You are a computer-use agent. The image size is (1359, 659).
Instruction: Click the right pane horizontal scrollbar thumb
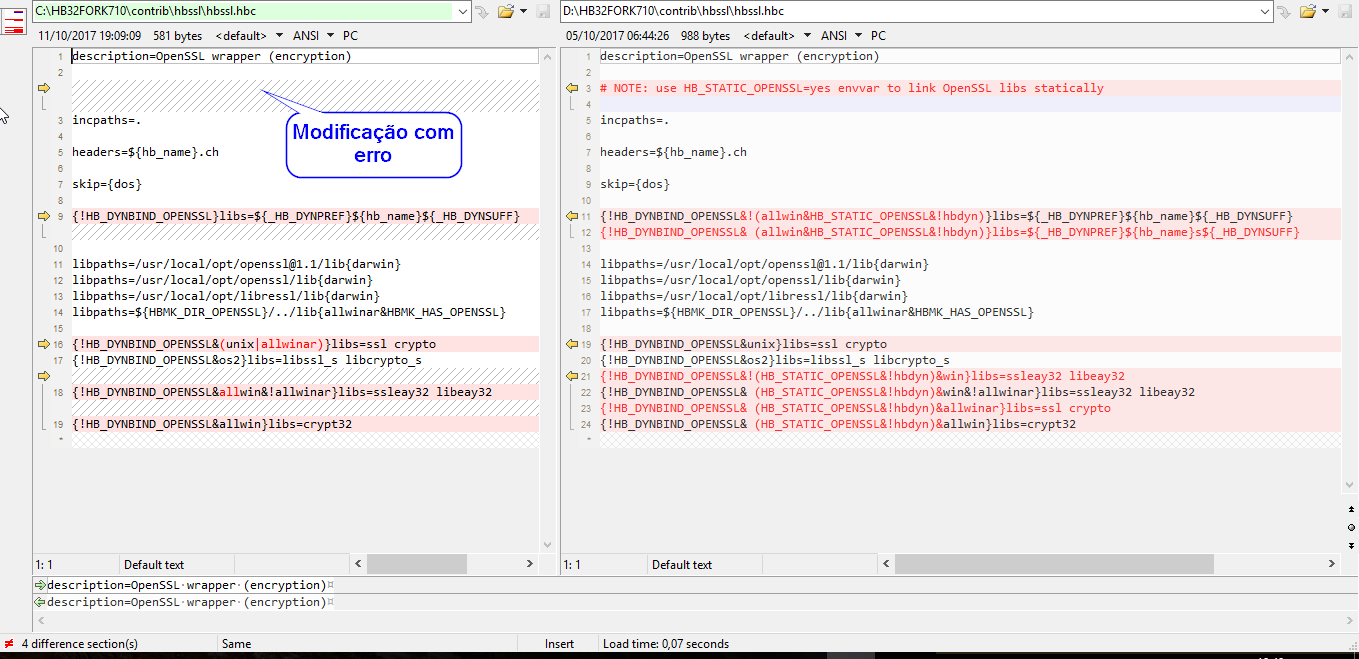1053,564
